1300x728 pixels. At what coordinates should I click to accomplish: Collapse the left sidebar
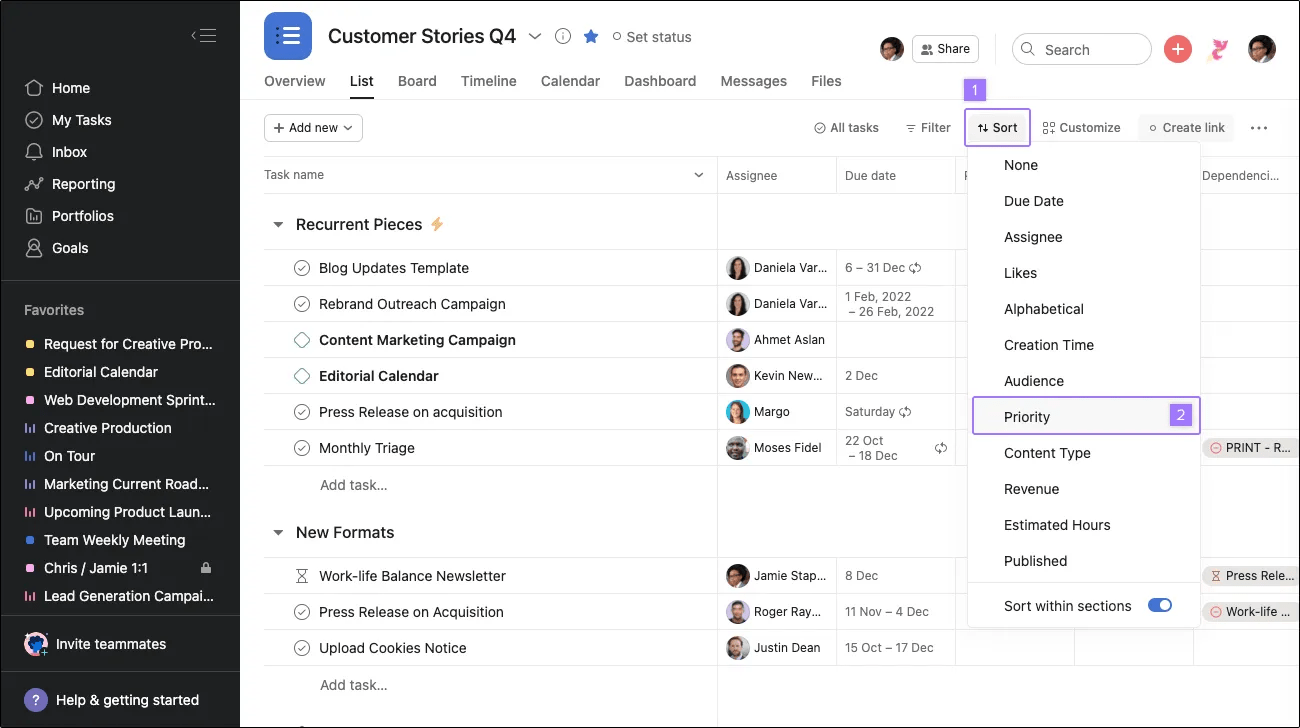(x=204, y=35)
